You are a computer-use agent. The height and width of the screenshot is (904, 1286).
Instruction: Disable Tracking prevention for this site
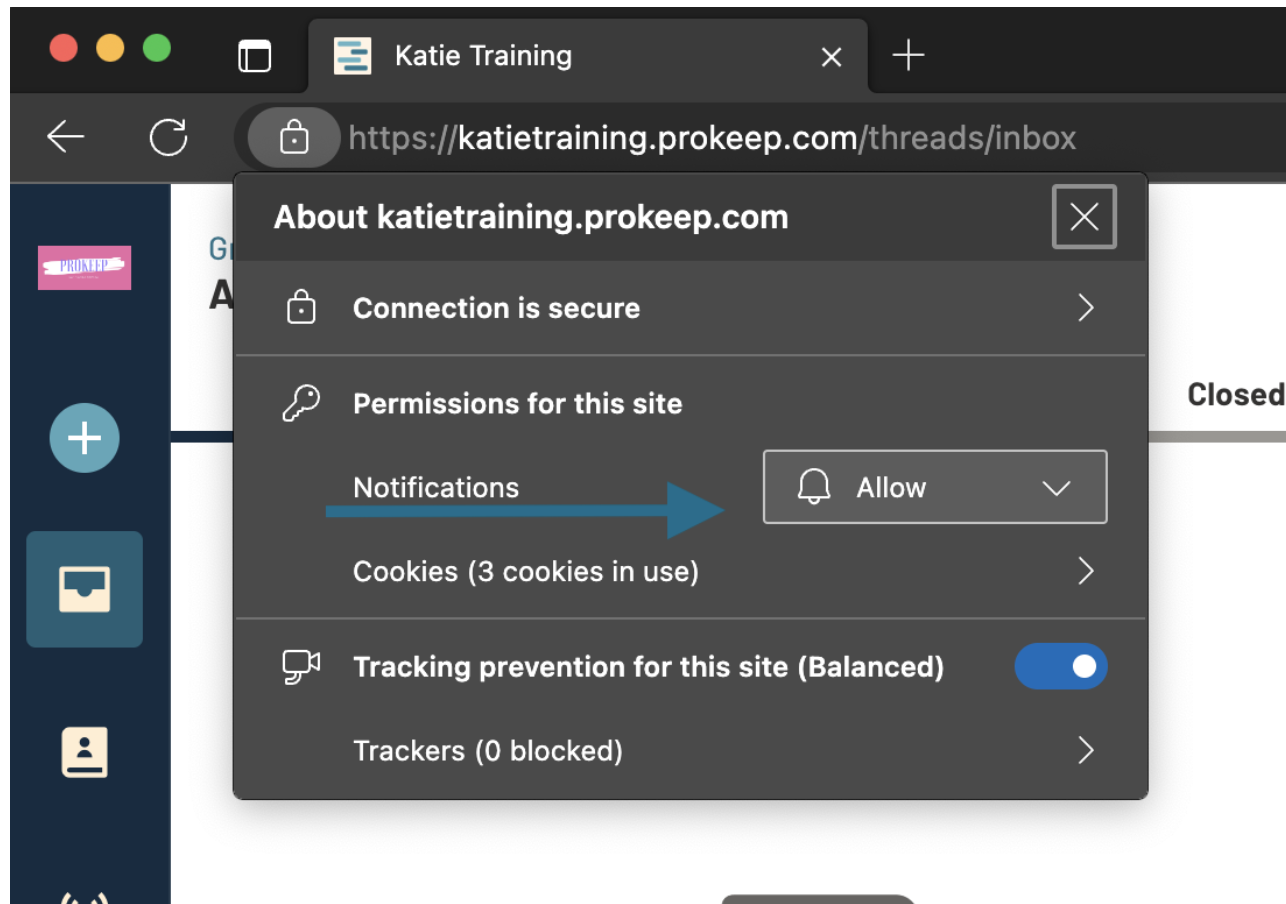click(1061, 666)
